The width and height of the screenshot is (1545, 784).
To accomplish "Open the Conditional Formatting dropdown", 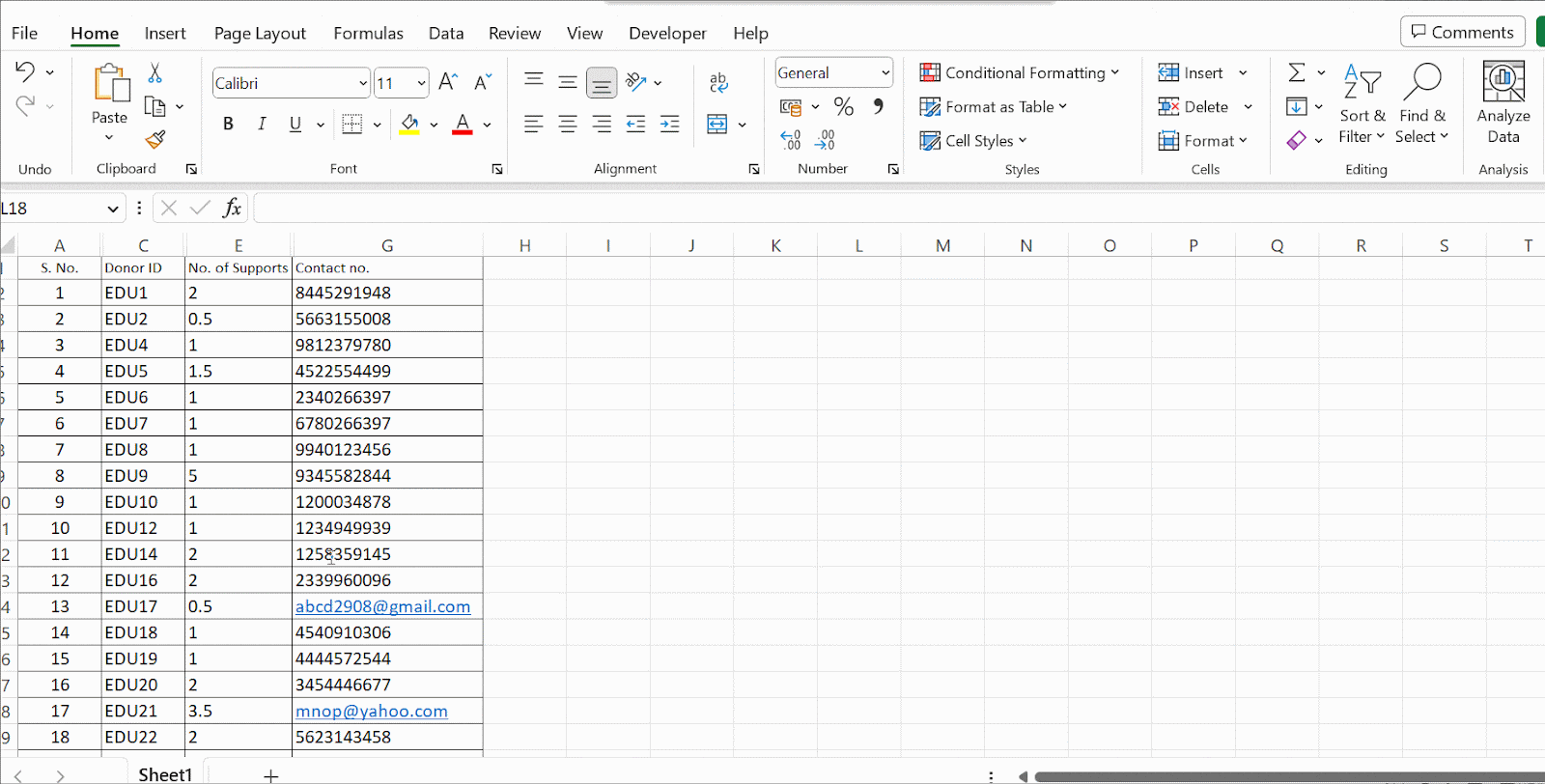I will tap(1020, 73).
